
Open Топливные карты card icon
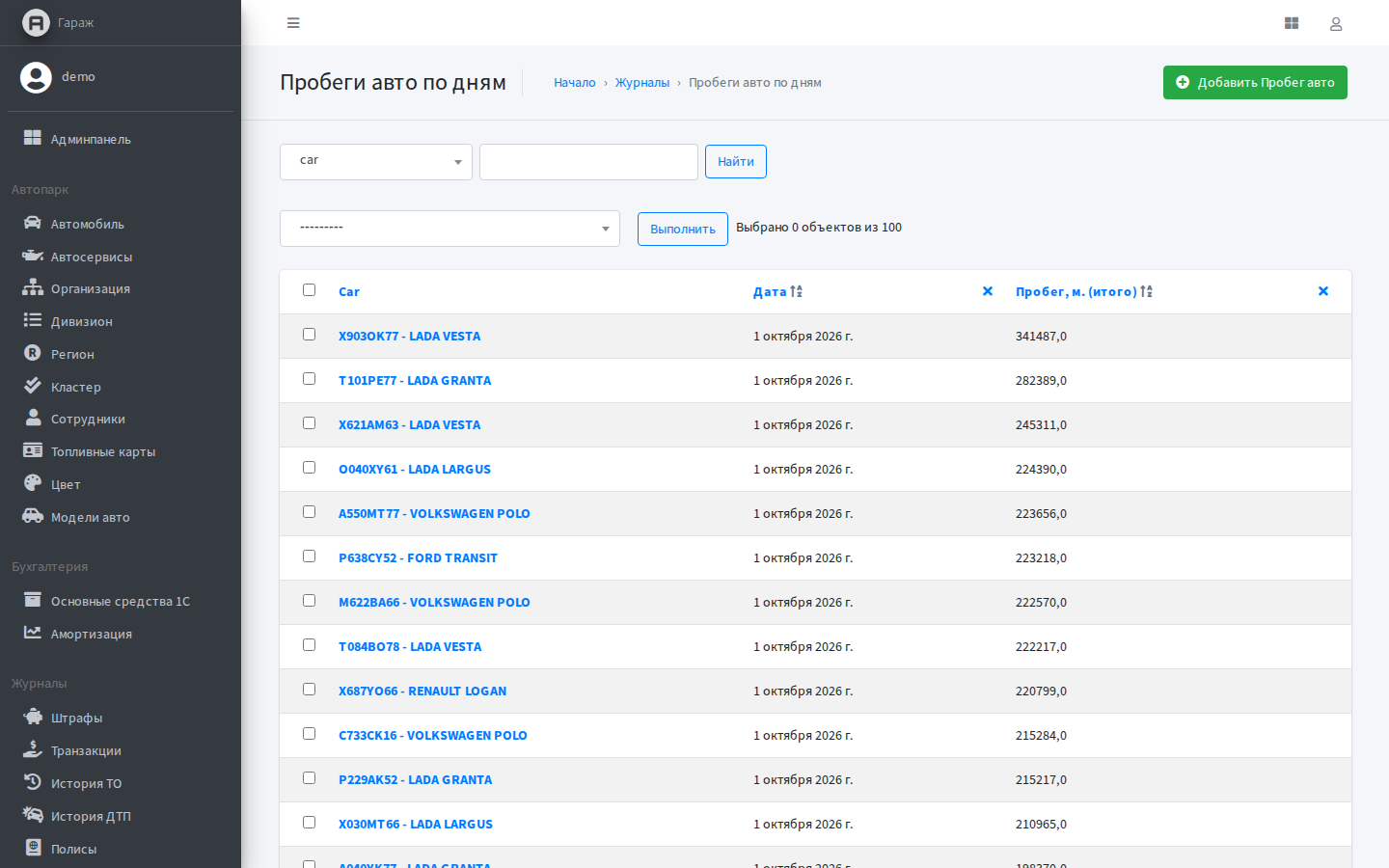[x=33, y=450]
